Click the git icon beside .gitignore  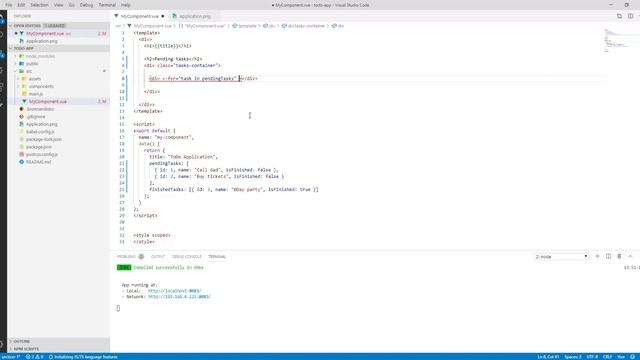coord(21,116)
